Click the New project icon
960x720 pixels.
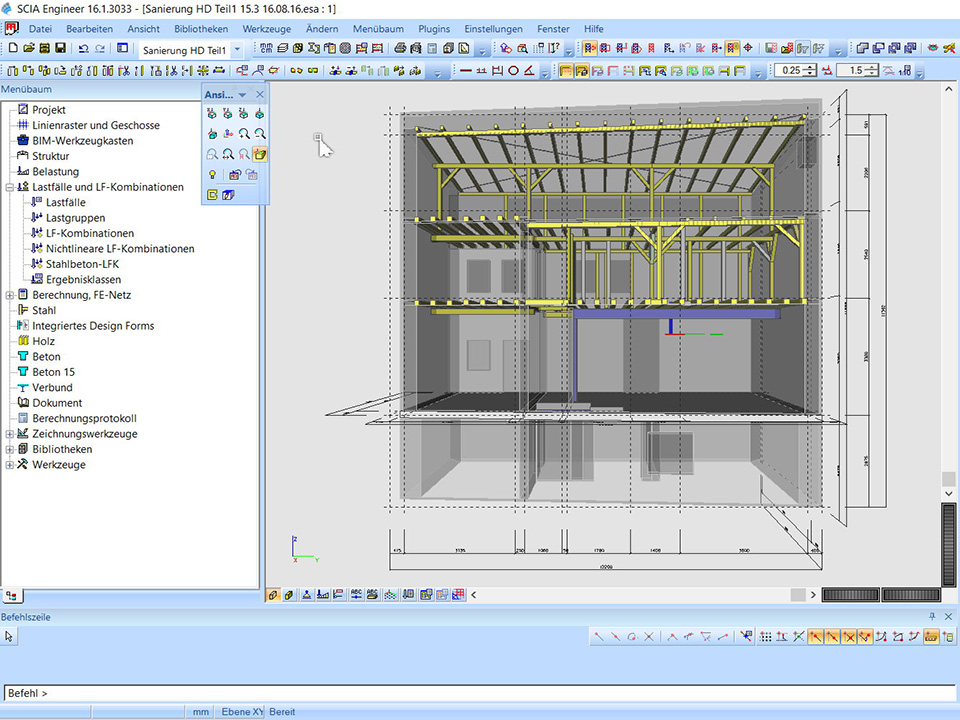tap(13, 48)
